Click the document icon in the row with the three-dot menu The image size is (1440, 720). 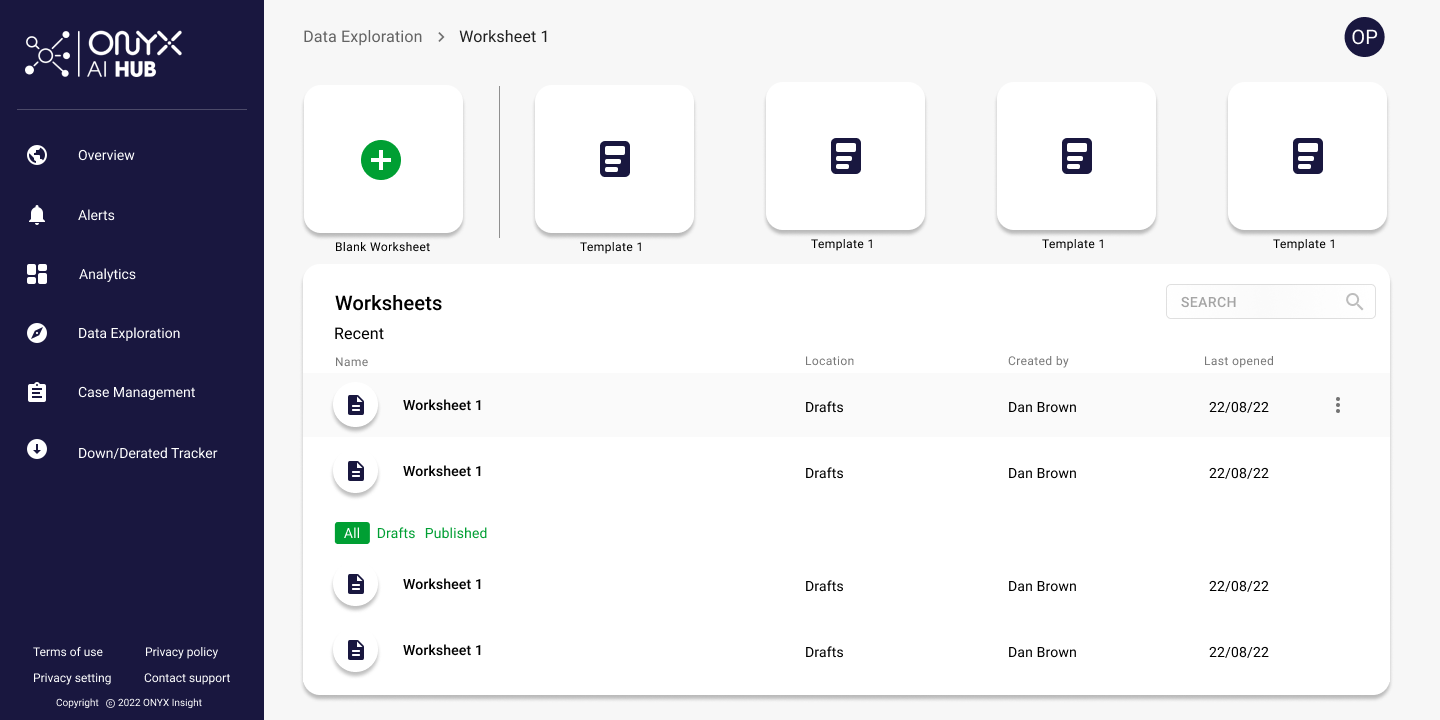click(x=355, y=405)
